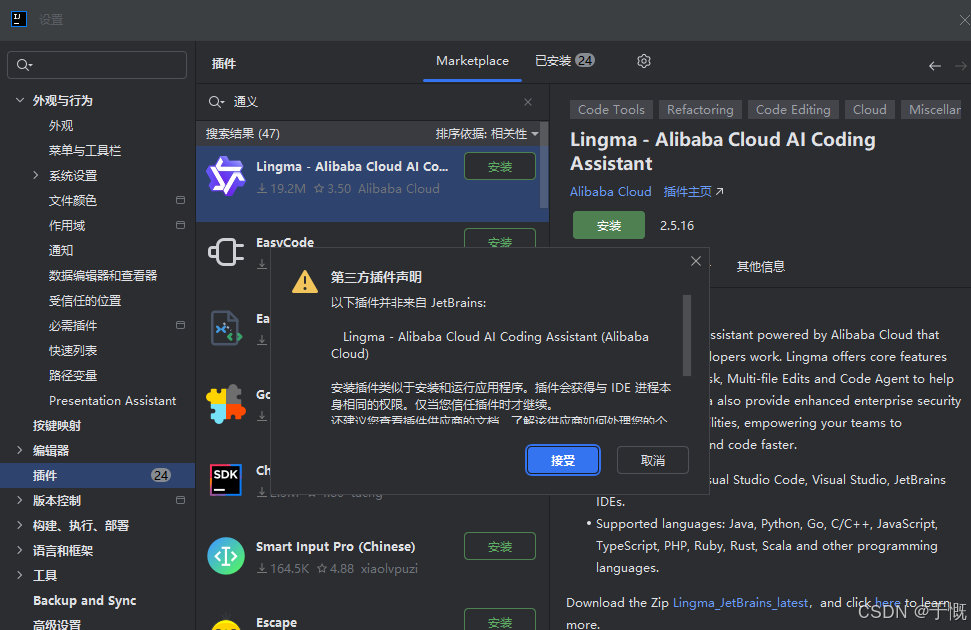This screenshot has width=971, height=630.
Task: Close the third-party plugin notice dialog
Action: click(696, 261)
